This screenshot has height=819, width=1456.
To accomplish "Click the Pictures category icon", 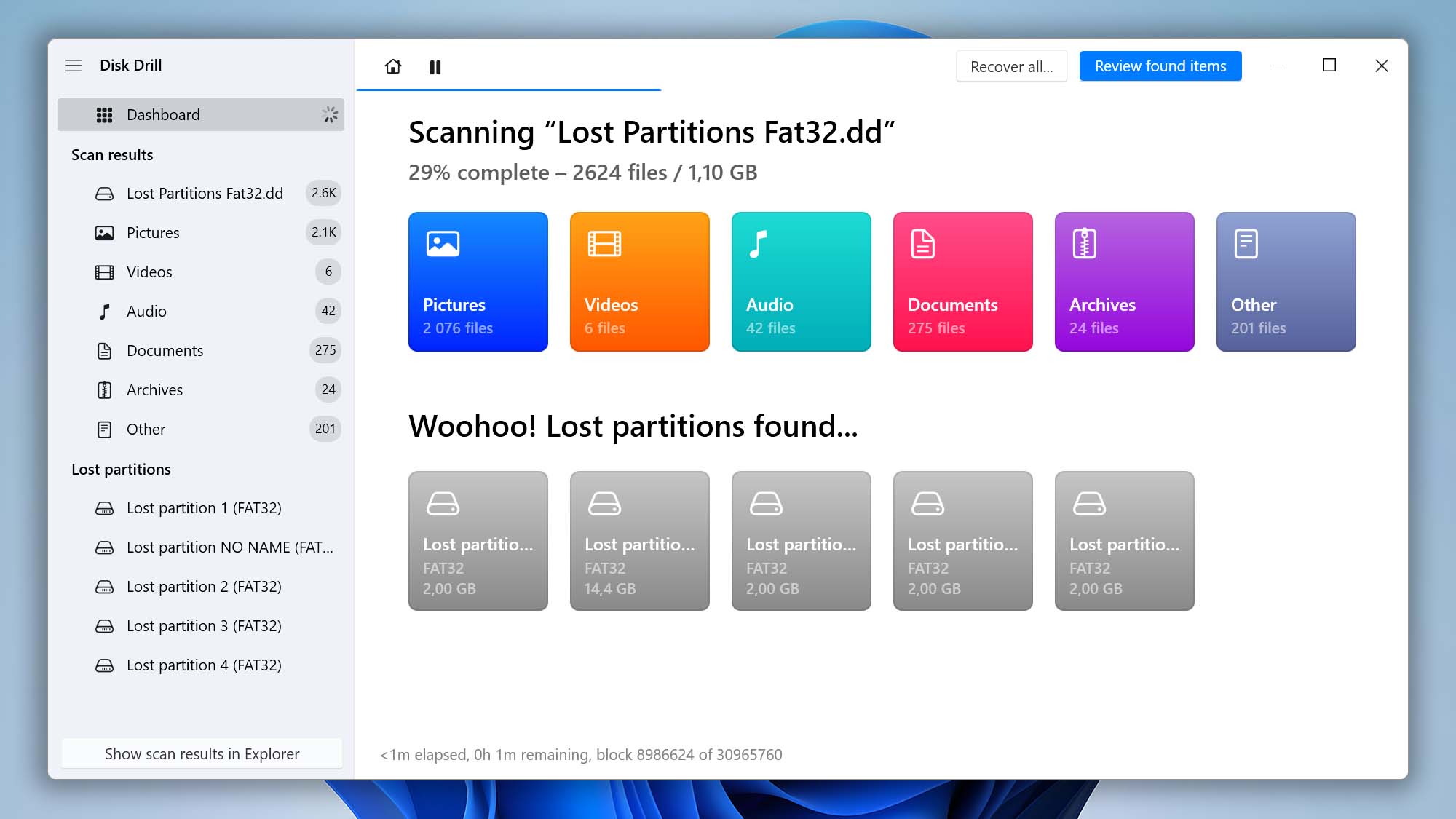I will click(442, 243).
